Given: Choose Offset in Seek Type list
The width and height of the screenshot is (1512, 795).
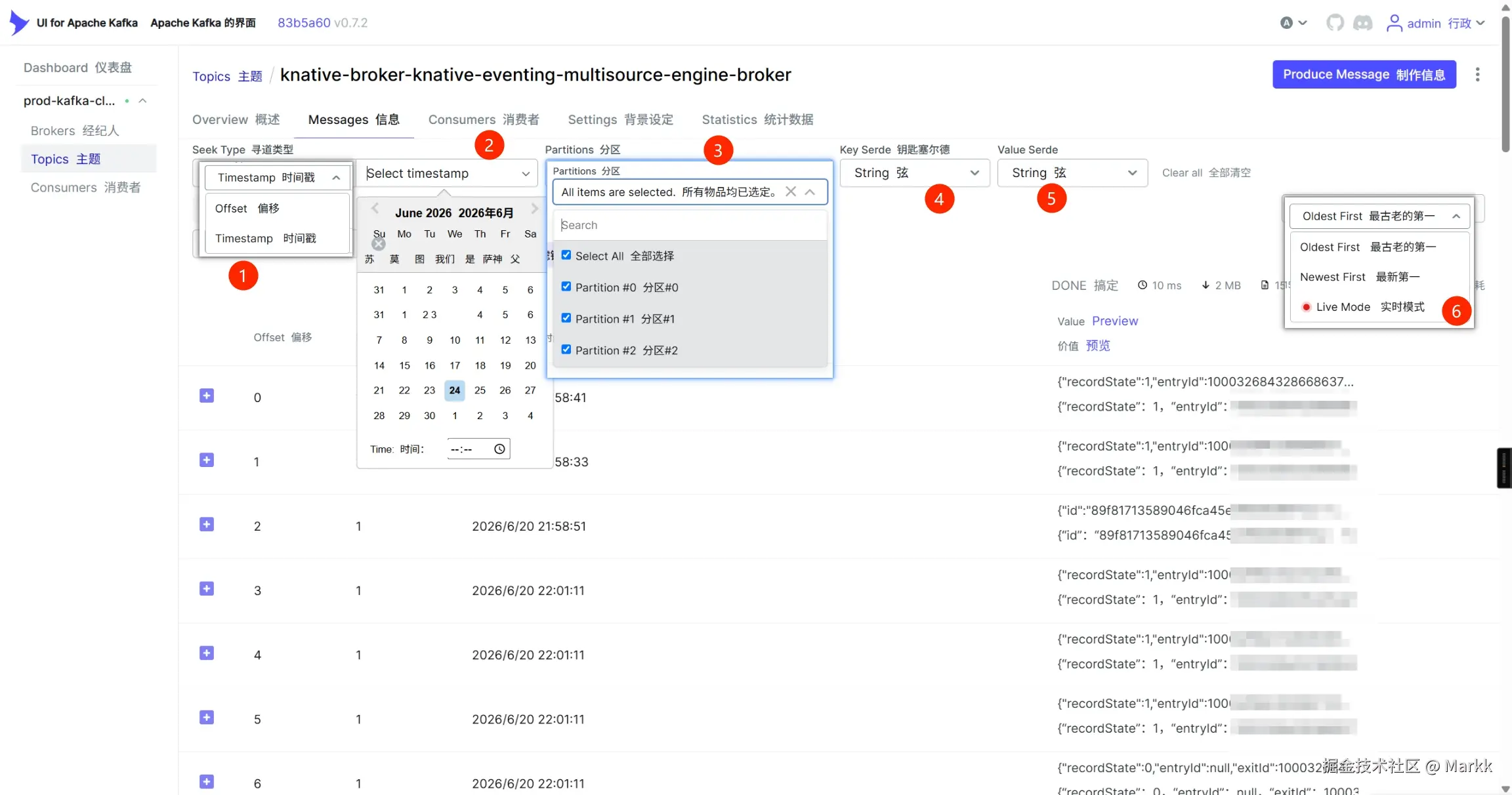Looking at the screenshot, I should (x=278, y=209).
